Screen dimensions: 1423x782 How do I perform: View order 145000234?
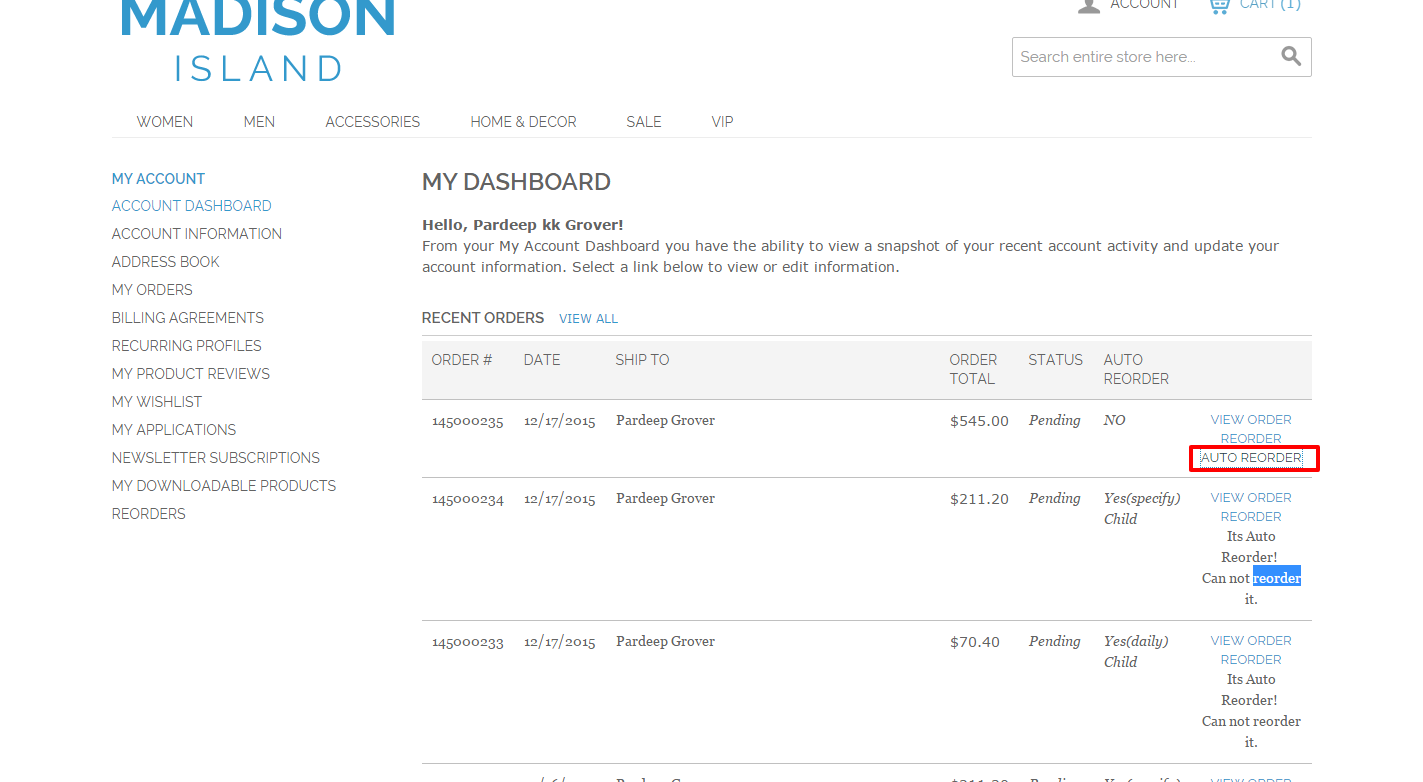[x=1251, y=498]
